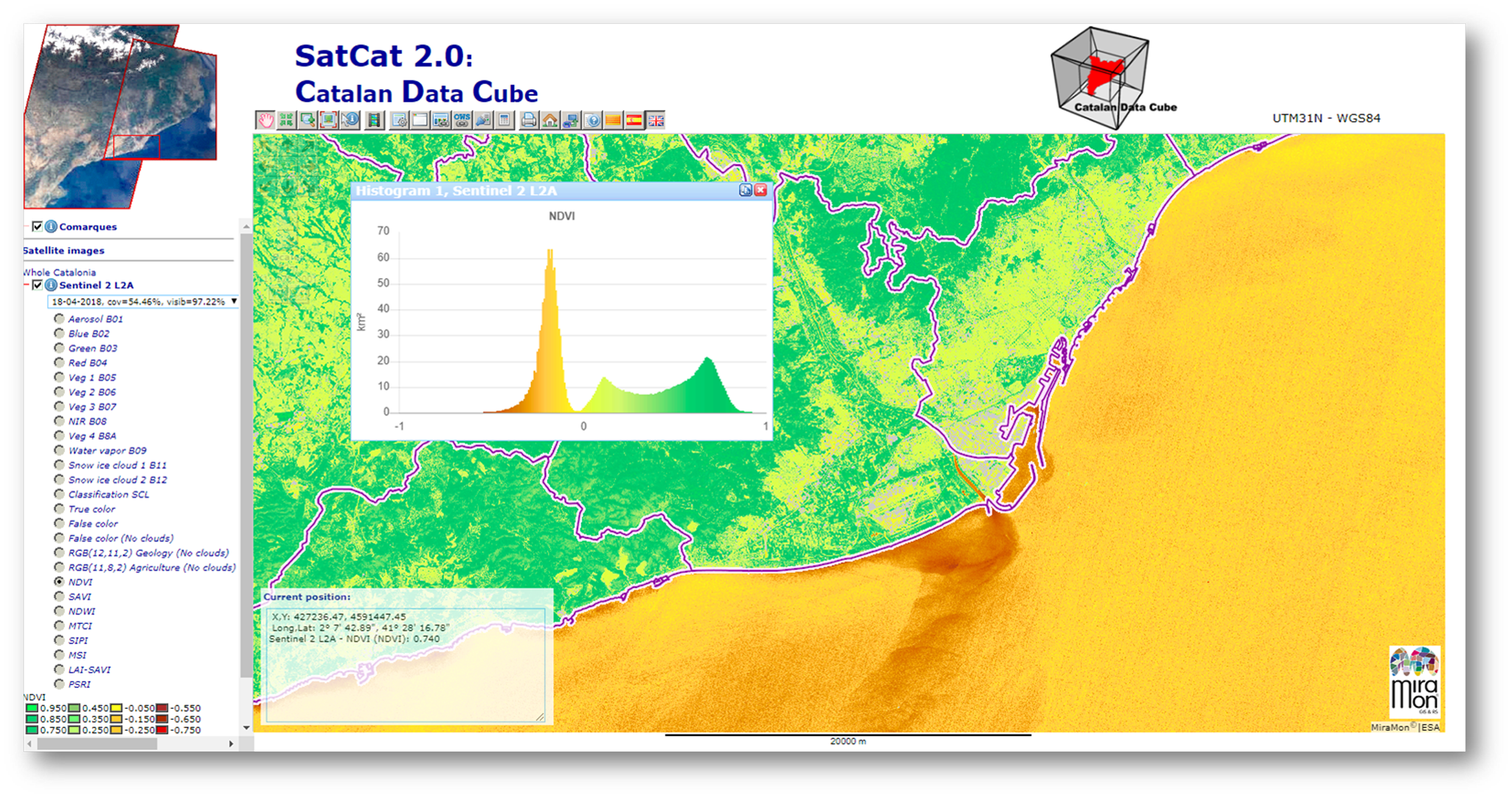Click the layer panel horizontal scrollbar
Screen dimensions: 1512x798
click(x=97, y=743)
